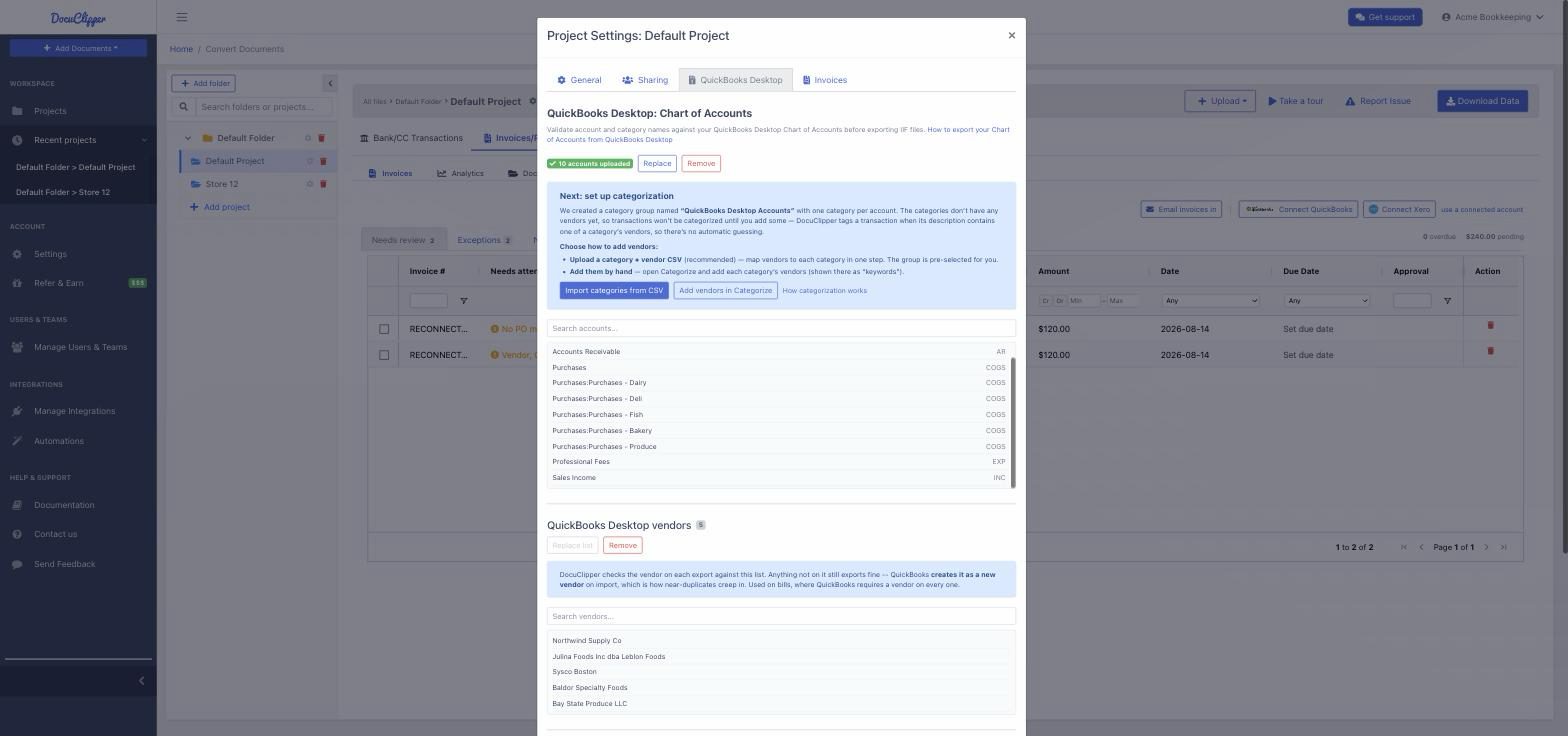Click the Search vendors field
Screen dimensions: 1568x736
pos(781,616)
